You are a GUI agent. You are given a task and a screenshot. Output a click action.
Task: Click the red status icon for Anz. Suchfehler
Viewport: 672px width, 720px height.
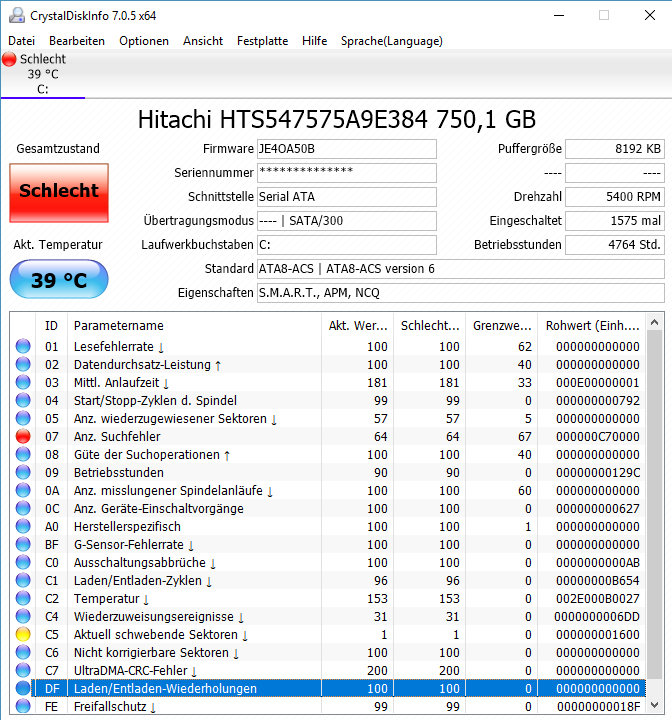[x=23, y=436]
